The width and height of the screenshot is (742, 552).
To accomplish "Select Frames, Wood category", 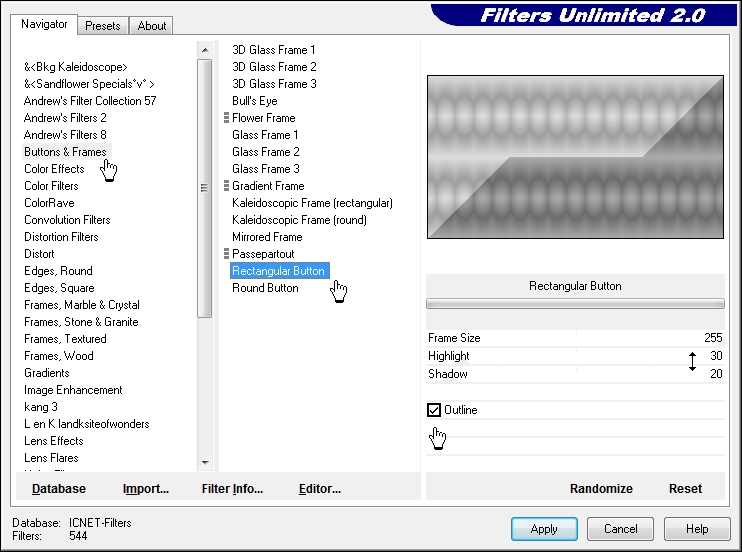I will click(59, 356).
